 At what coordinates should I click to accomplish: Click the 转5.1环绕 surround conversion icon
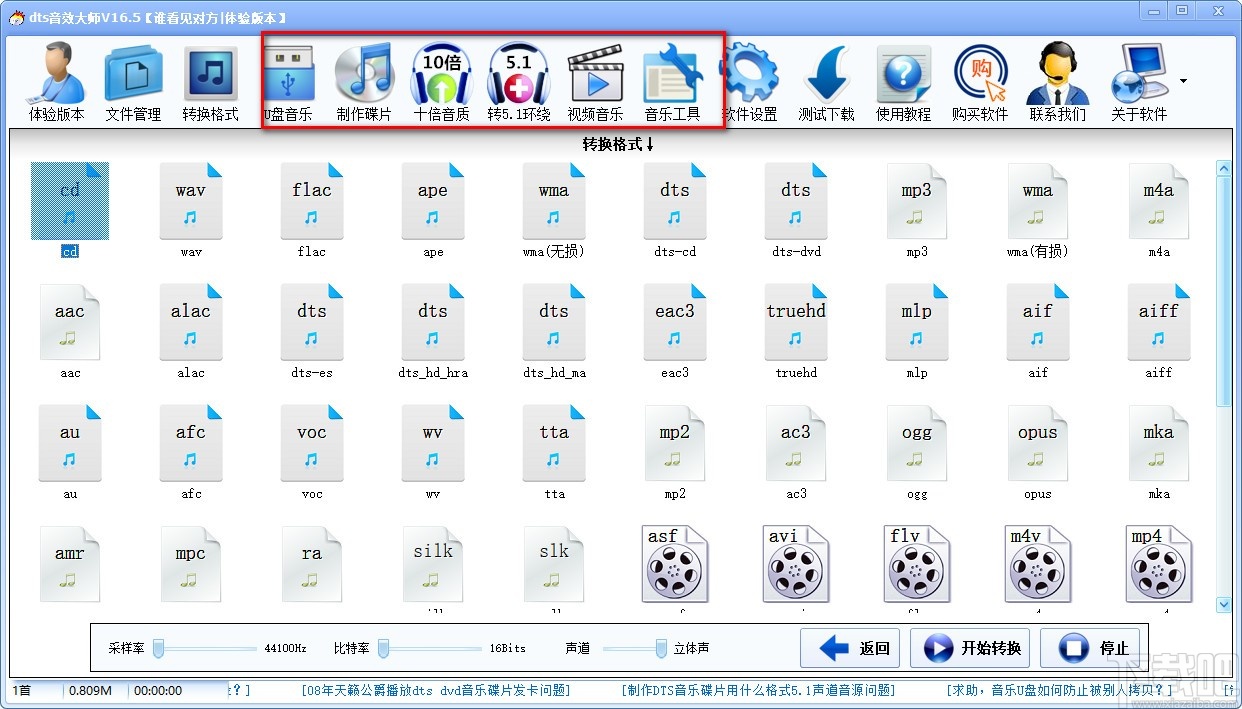pos(518,80)
